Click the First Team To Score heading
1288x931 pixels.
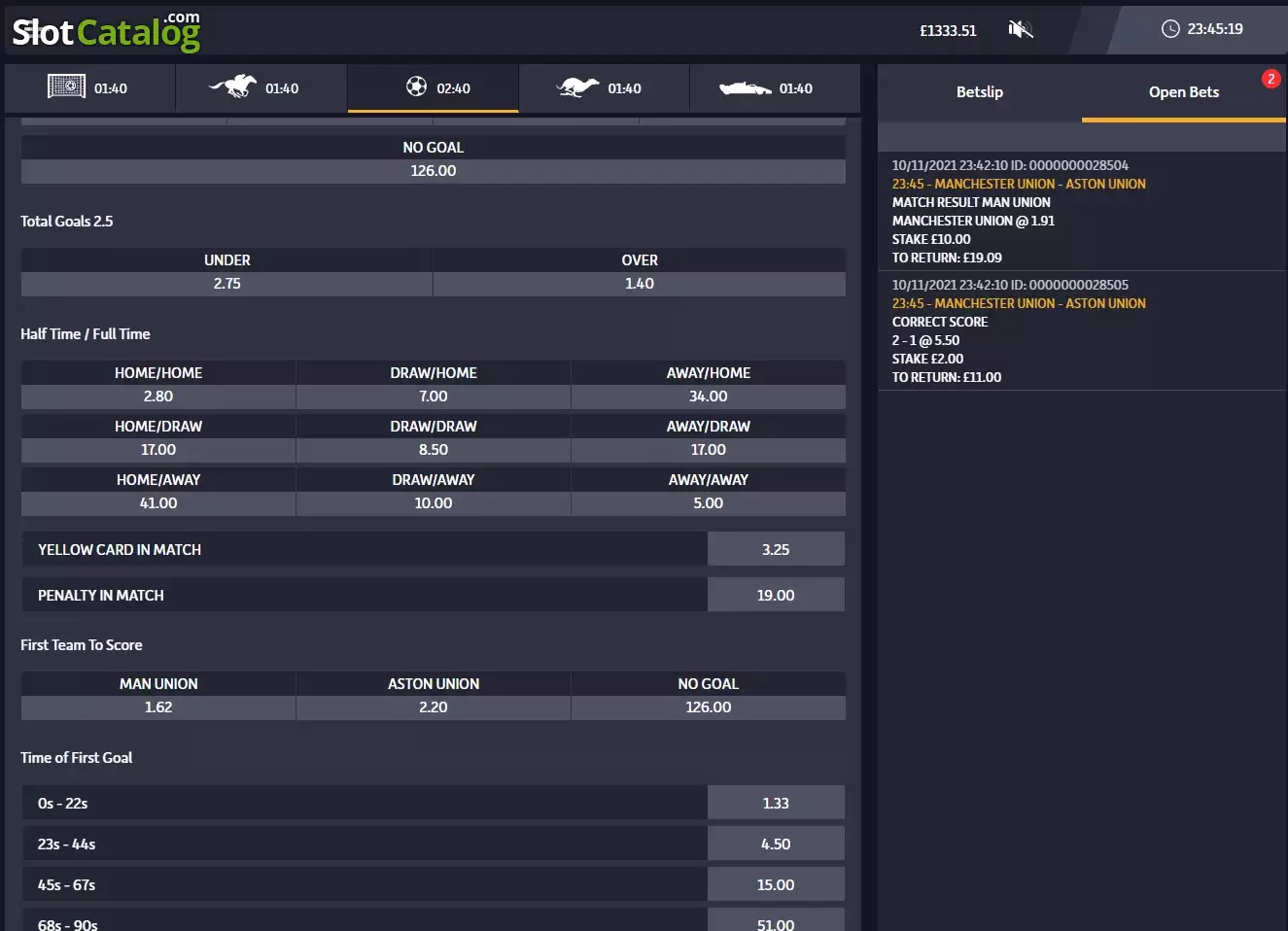click(82, 645)
